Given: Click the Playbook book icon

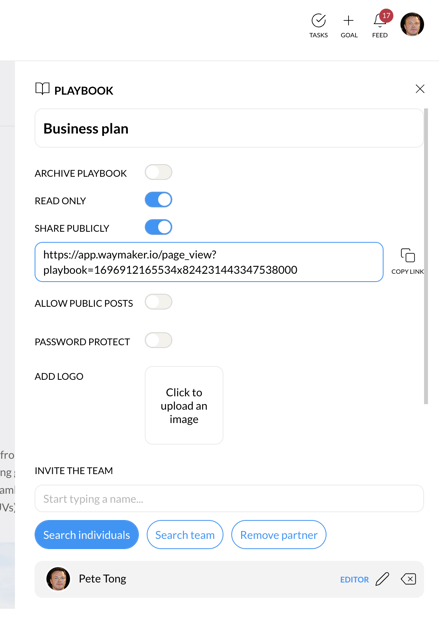Looking at the screenshot, I should point(42,88).
